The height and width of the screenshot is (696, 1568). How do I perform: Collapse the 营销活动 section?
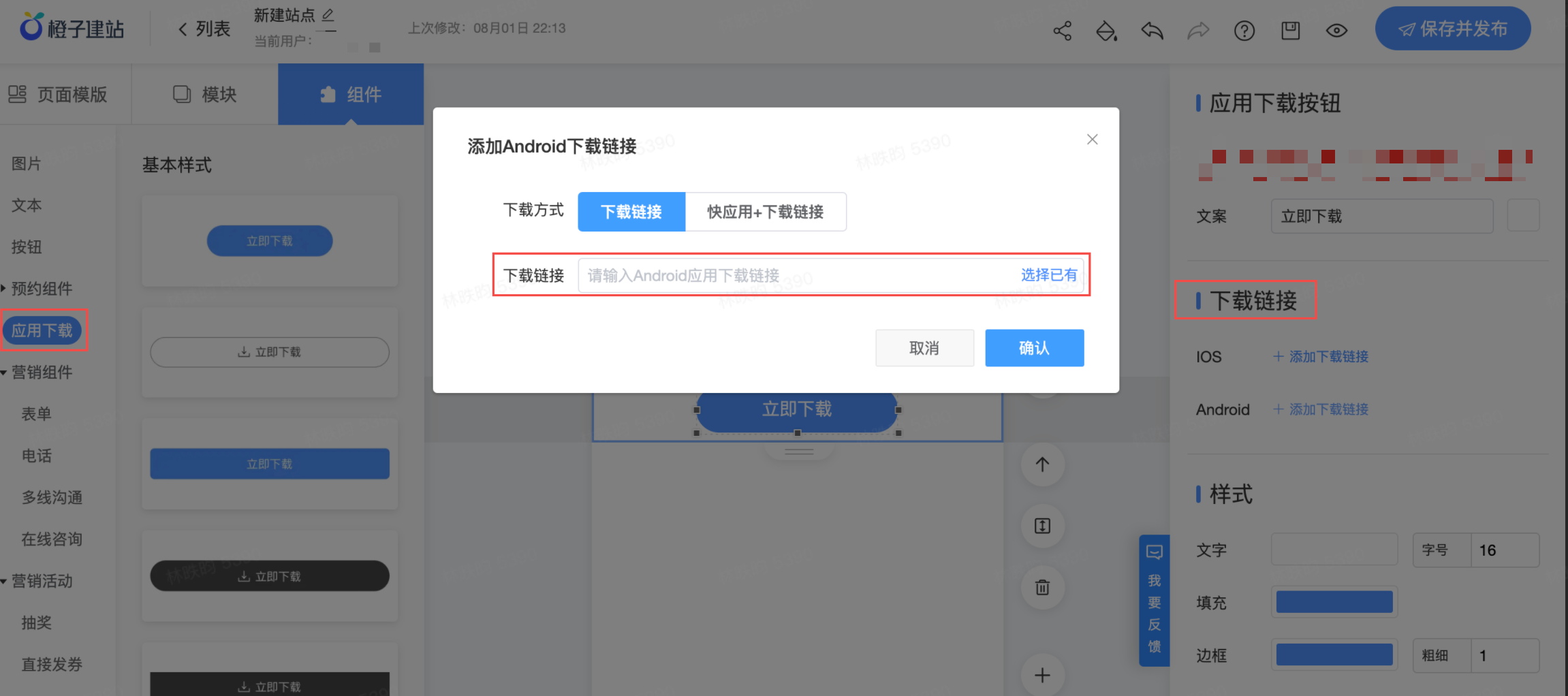(x=41, y=581)
